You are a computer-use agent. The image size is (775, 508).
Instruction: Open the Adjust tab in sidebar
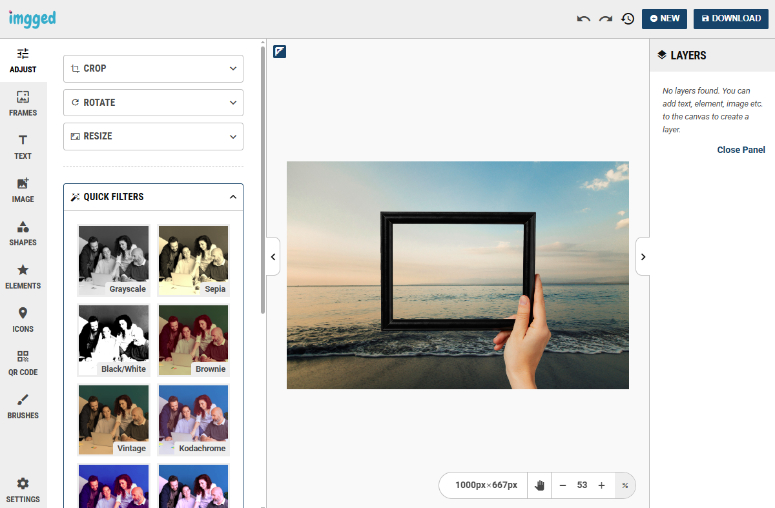coord(23,61)
